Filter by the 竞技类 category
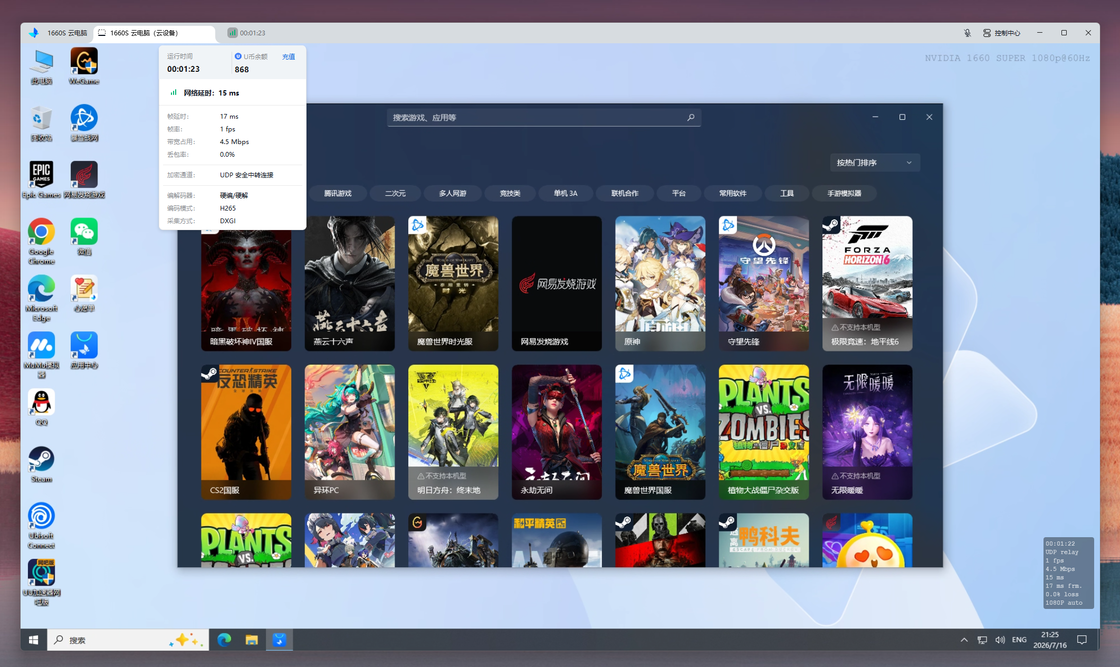The image size is (1120, 667). tap(510, 194)
